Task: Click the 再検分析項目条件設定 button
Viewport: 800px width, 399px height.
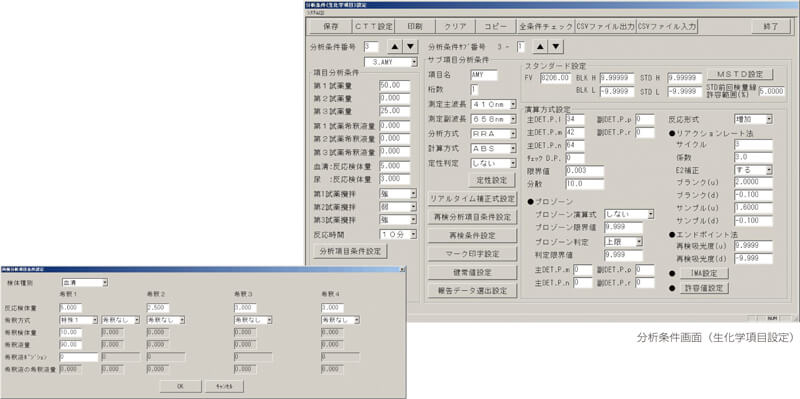Action: [x=472, y=217]
